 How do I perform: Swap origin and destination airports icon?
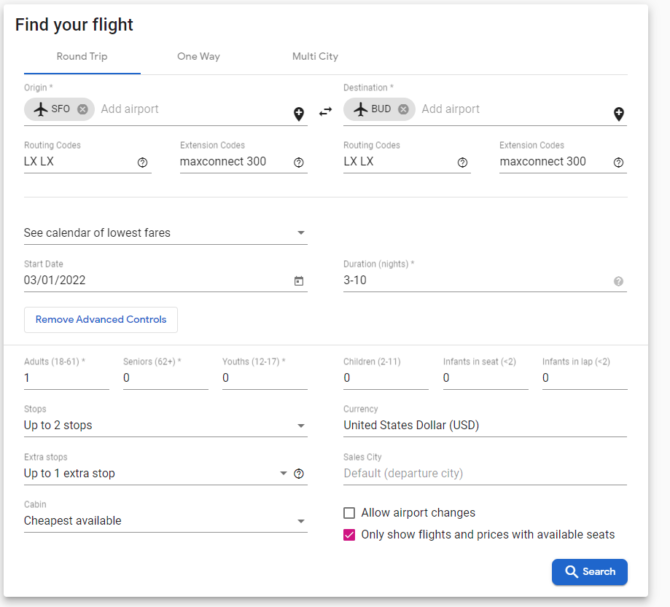tap(325, 112)
